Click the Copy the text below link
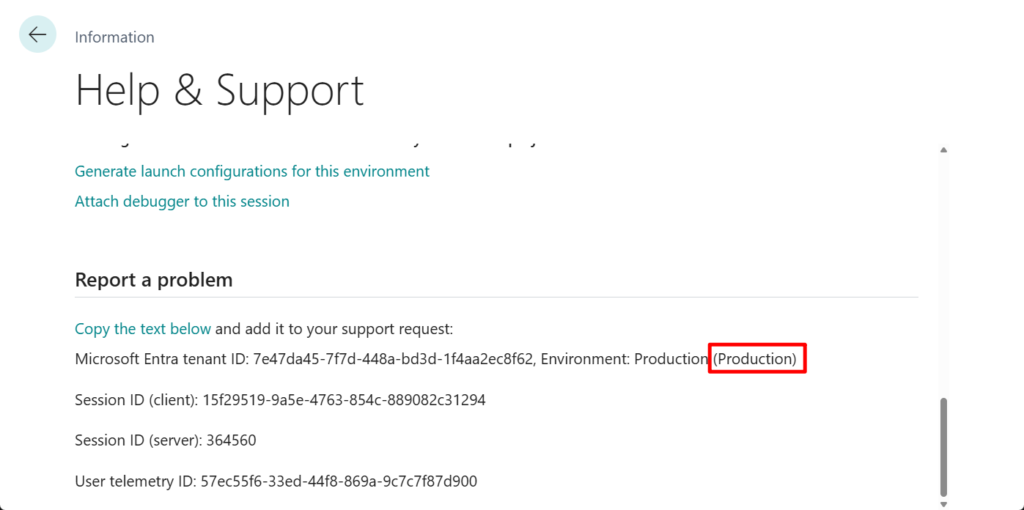The width and height of the screenshot is (1024, 510). pyautogui.click(x=143, y=328)
